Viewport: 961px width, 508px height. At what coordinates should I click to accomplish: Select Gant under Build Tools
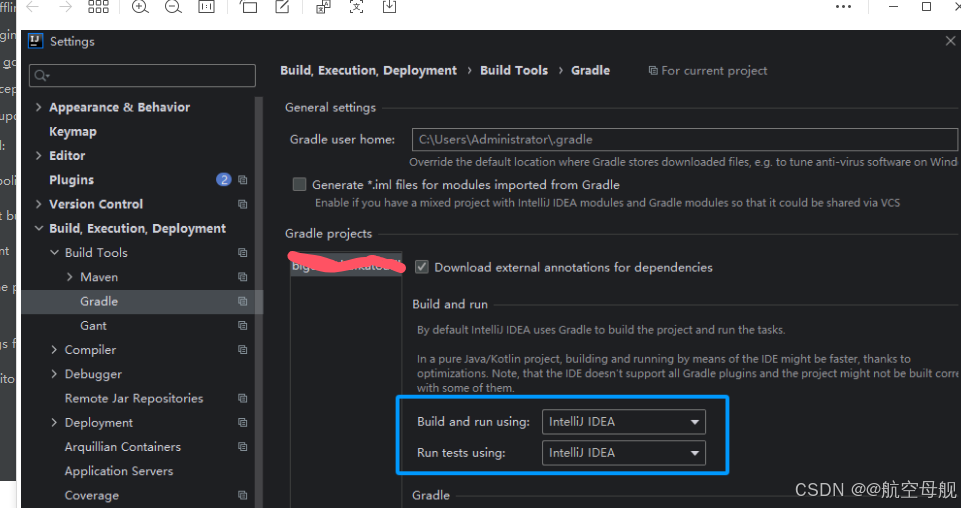(x=93, y=325)
